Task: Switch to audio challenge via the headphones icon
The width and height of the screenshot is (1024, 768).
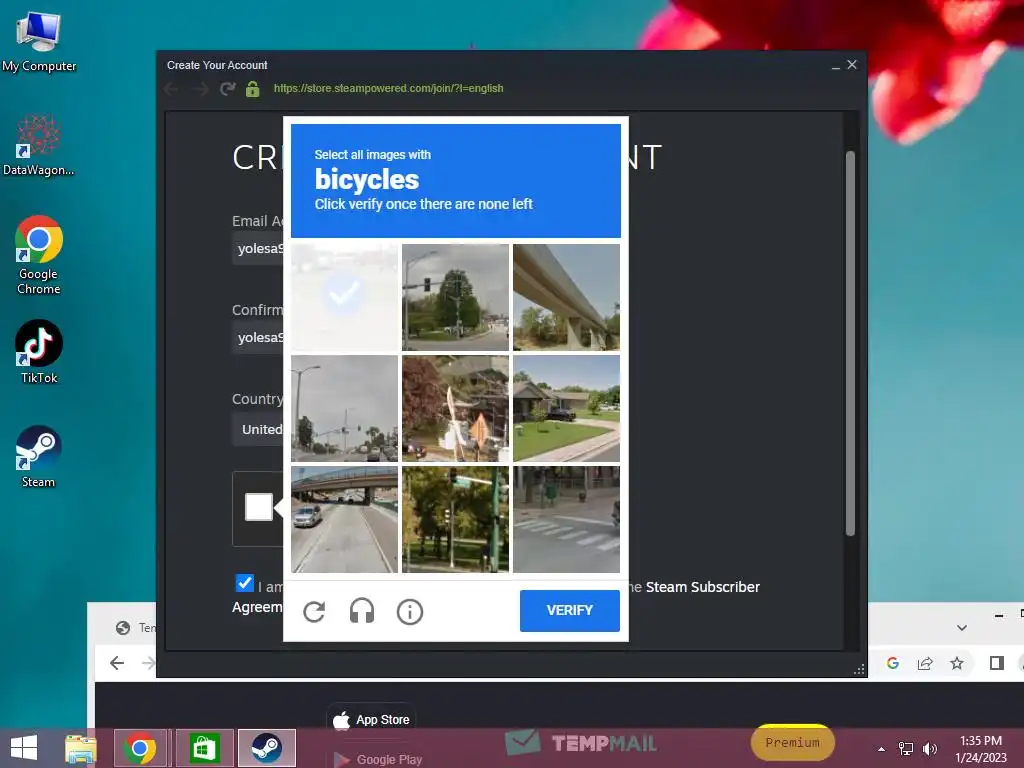Action: tap(362, 612)
